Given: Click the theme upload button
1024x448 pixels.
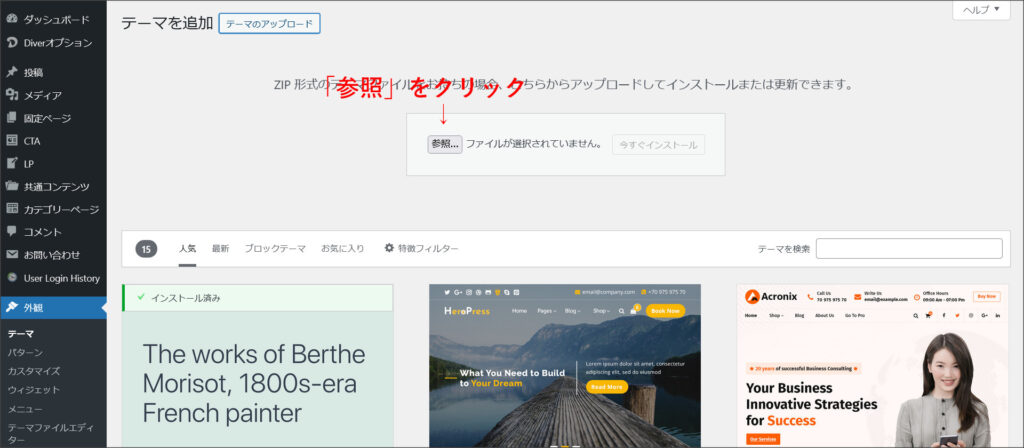Looking at the screenshot, I should (269, 23).
